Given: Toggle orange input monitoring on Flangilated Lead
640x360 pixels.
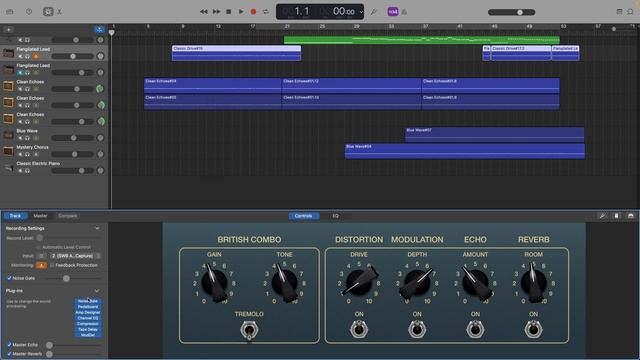Looking at the screenshot, I should 36,56.
